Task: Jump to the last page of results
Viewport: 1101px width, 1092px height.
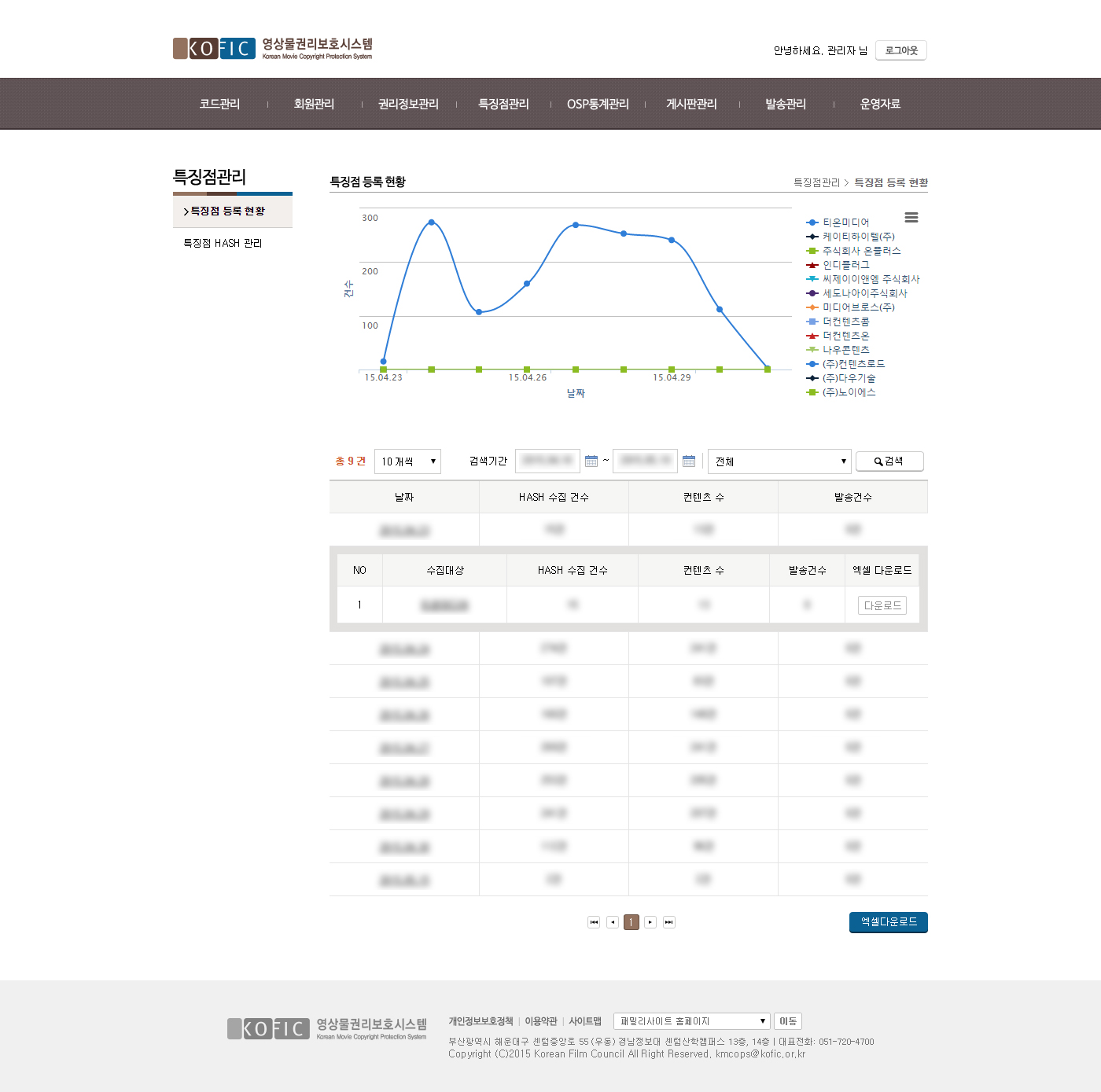Action: [669, 922]
